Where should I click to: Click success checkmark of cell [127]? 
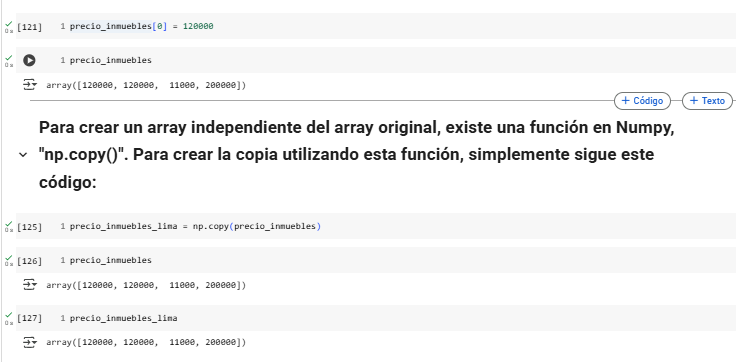8,316
